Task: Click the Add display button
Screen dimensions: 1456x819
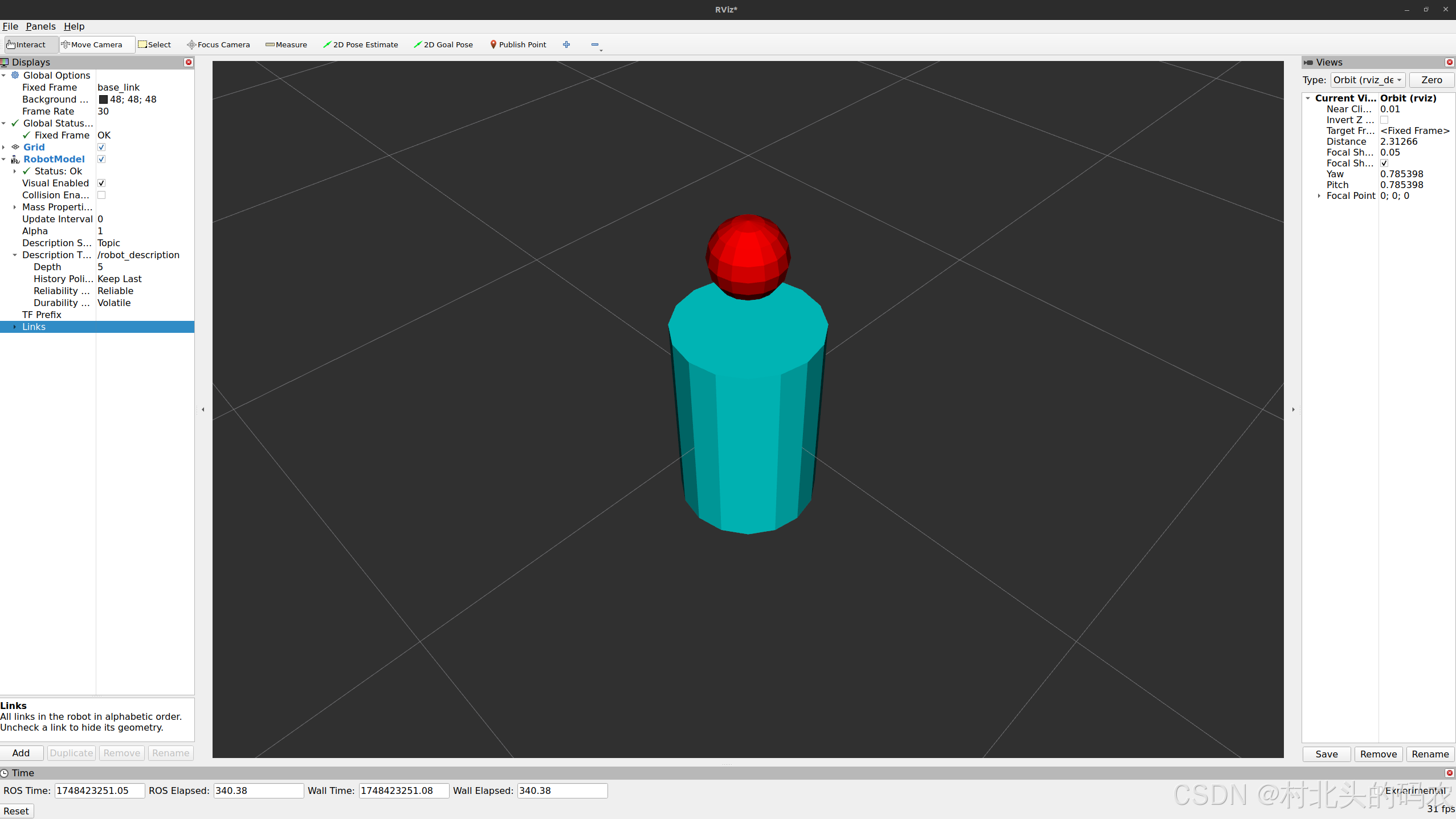Action: 21,753
